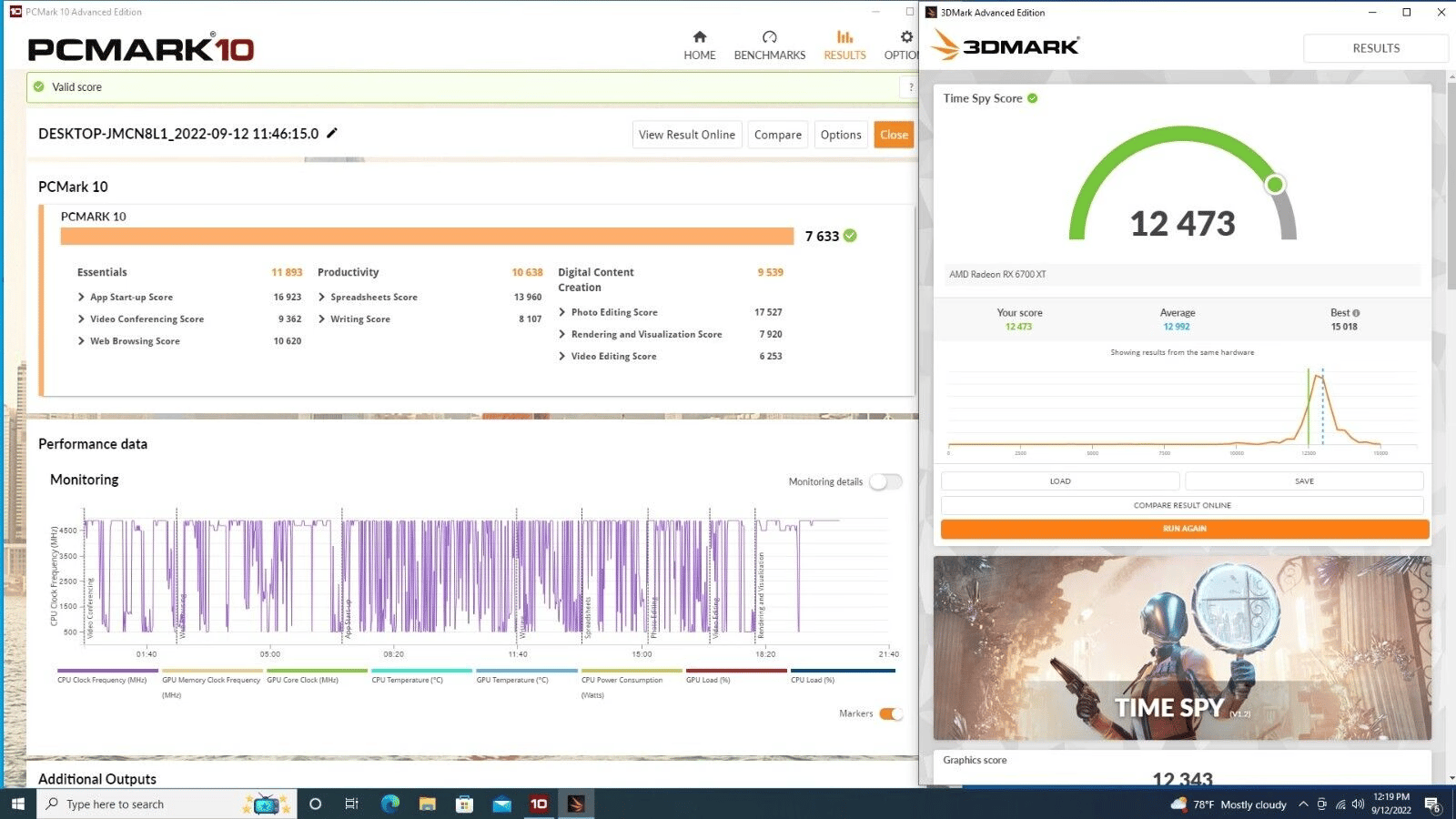Click the pencil icon to rename result
The height and width of the screenshot is (819, 1456).
point(332,133)
